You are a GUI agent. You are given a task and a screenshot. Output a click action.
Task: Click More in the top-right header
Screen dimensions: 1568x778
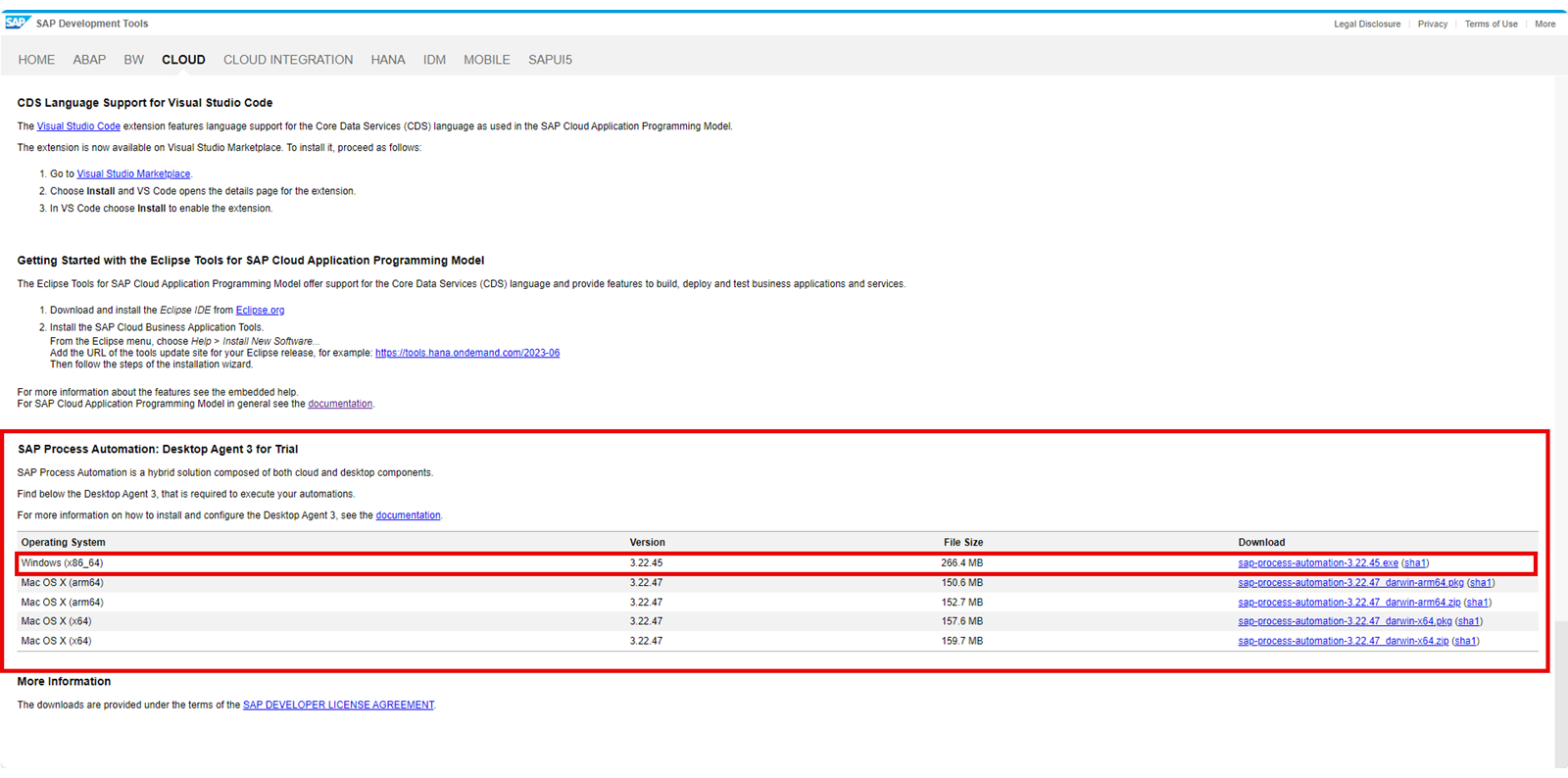[x=1545, y=24]
